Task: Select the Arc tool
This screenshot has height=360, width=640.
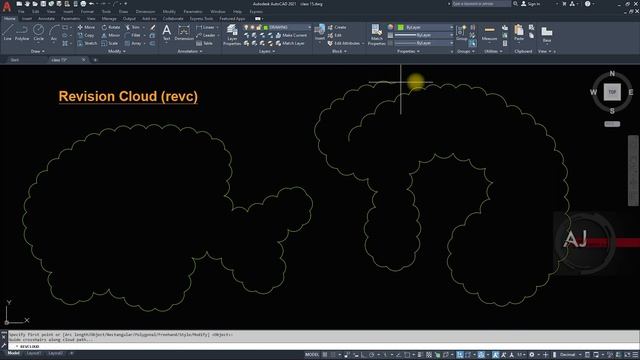Action: tap(53, 32)
